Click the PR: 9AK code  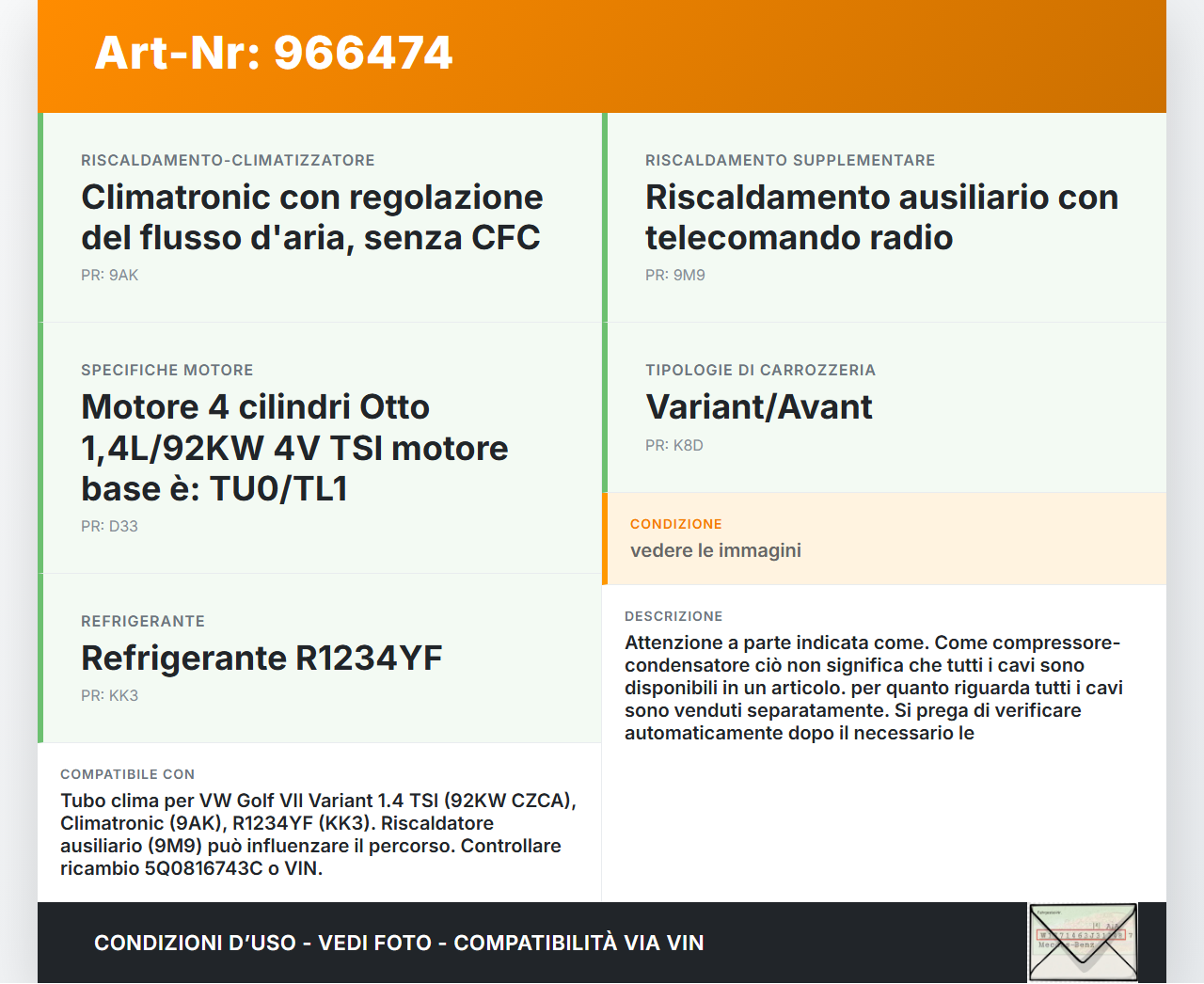click(110, 275)
